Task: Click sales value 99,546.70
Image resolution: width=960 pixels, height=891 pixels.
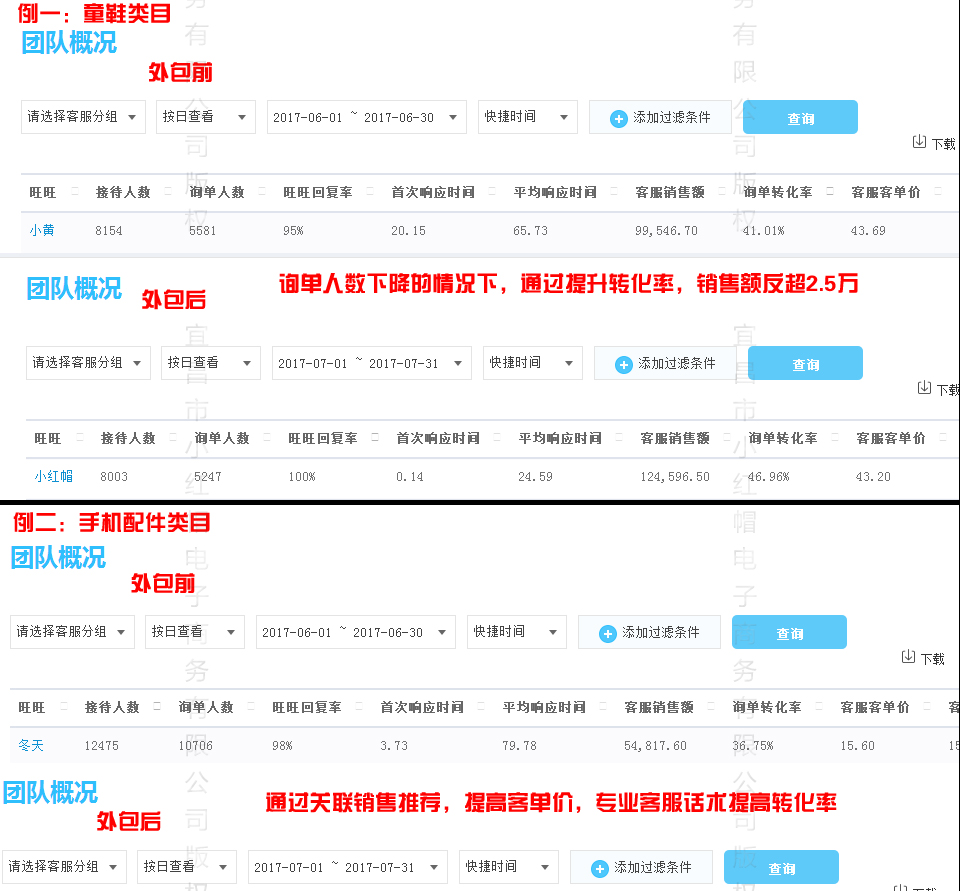Action: pyautogui.click(x=666, y=231)
